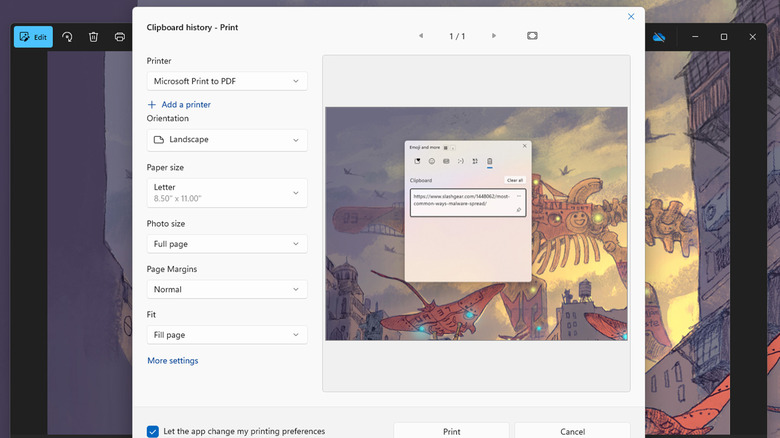
Task: Open the Paper size dropdown showing Letter
Action: (226, 192)
